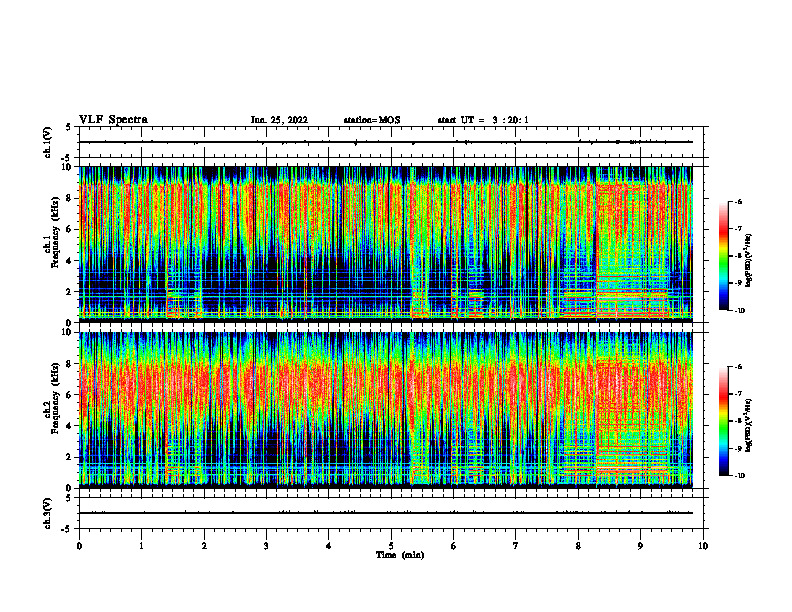Select the "start UT = 3 :20: 1" text
The width and height of the screenshot is (792, 612).
tap(483, 120)
